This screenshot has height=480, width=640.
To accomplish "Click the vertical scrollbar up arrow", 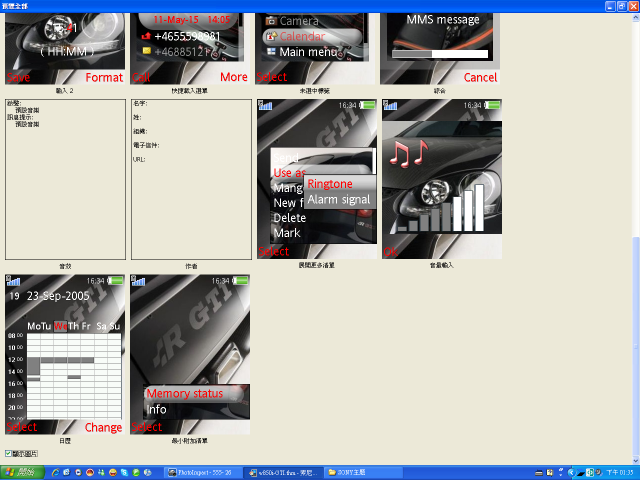I will pyautogui.click(x=636, y=18).
